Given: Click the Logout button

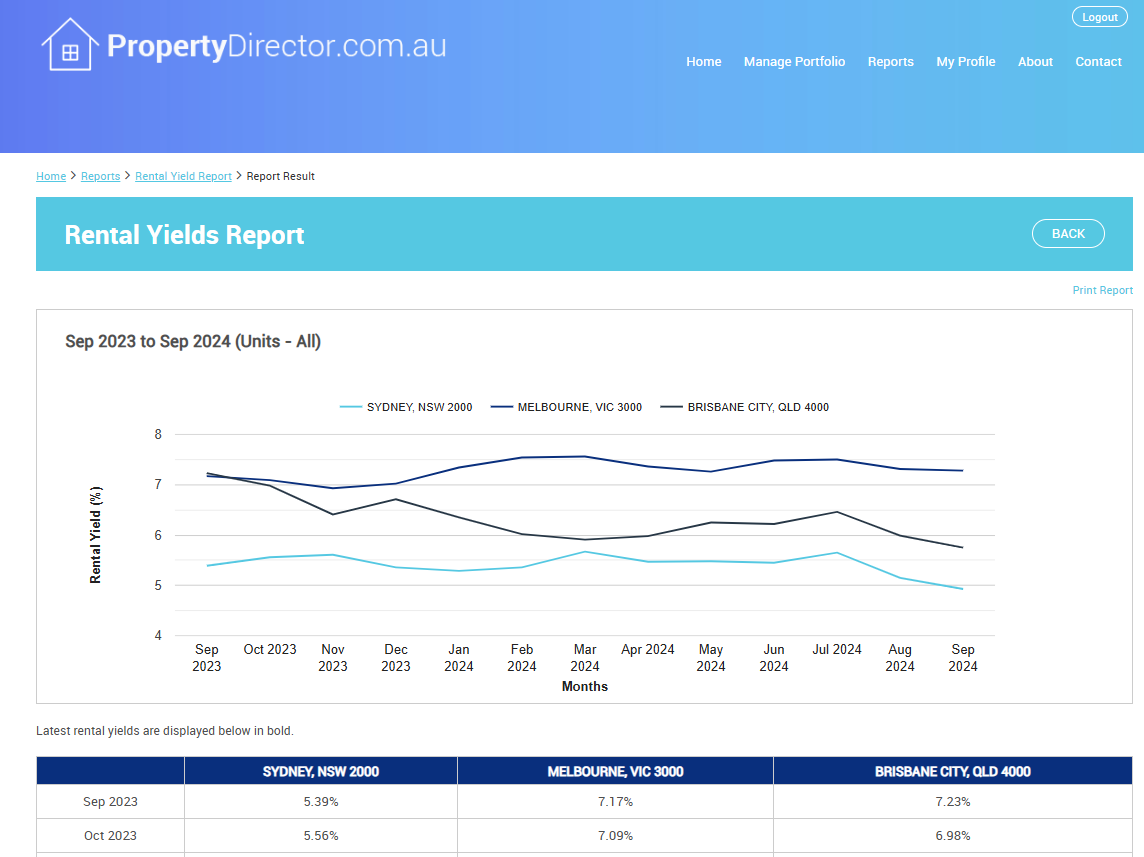Looking at the screenshot, I should tap(1099, 16).
